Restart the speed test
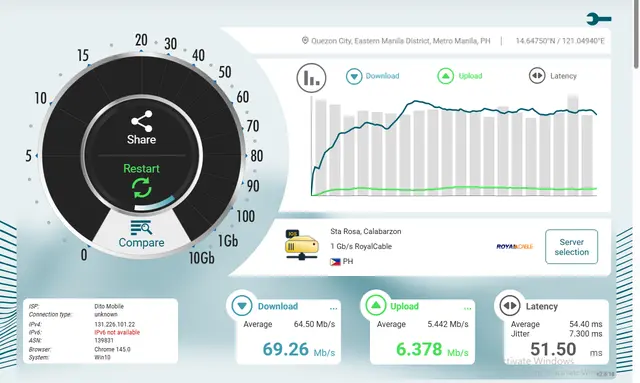This screenshot has height=383, width=640. 141,168
